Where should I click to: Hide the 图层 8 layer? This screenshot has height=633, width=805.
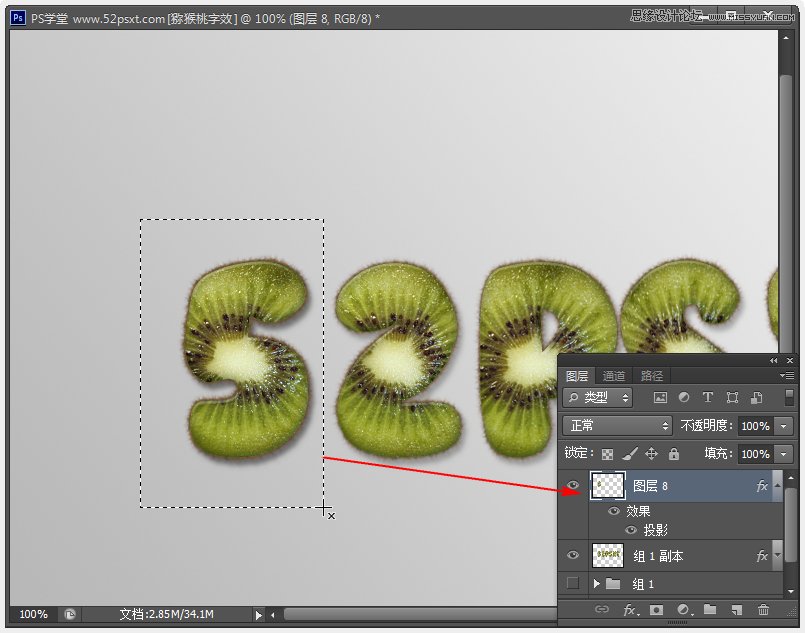[x=572, y=485]
